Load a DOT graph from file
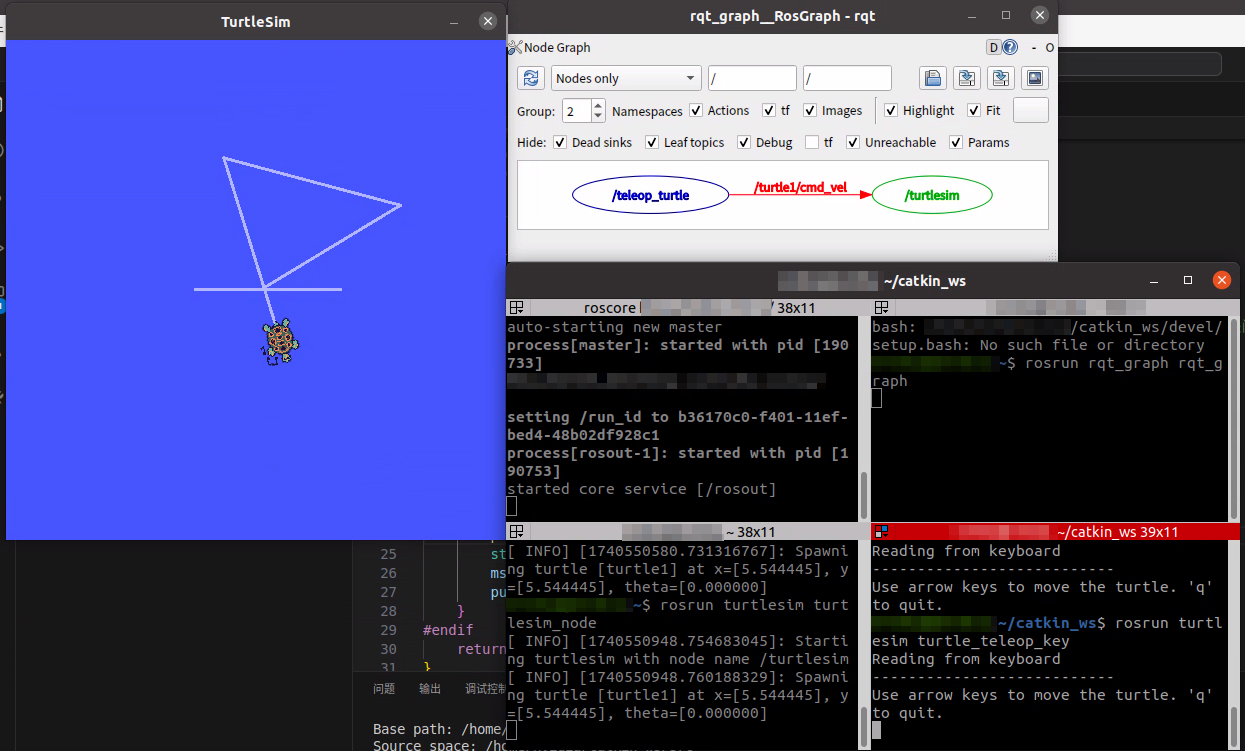Viewport: 1245px width, 751px height. (x=933, y=78)
